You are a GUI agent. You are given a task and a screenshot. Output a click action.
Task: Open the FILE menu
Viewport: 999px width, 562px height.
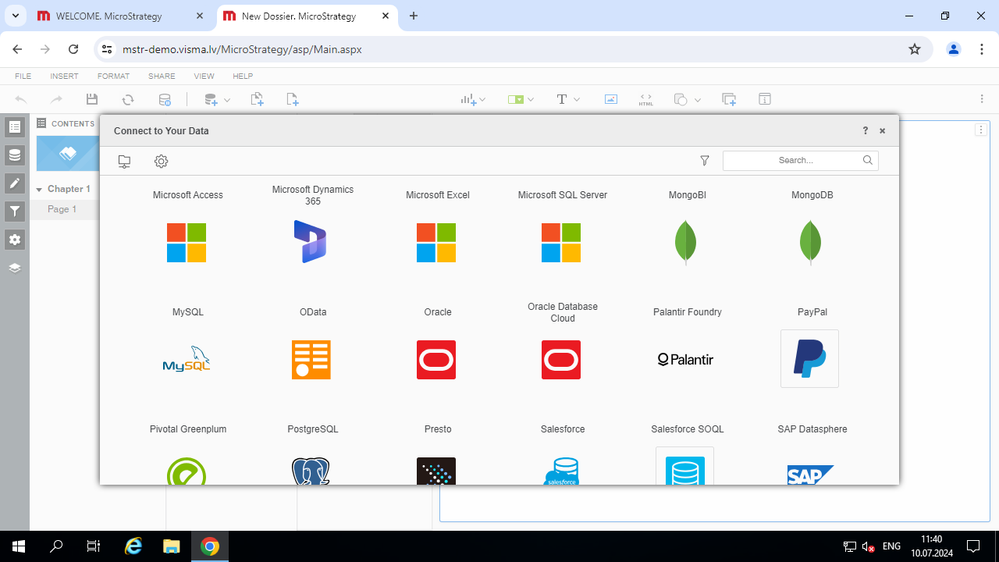pos(23,76)
